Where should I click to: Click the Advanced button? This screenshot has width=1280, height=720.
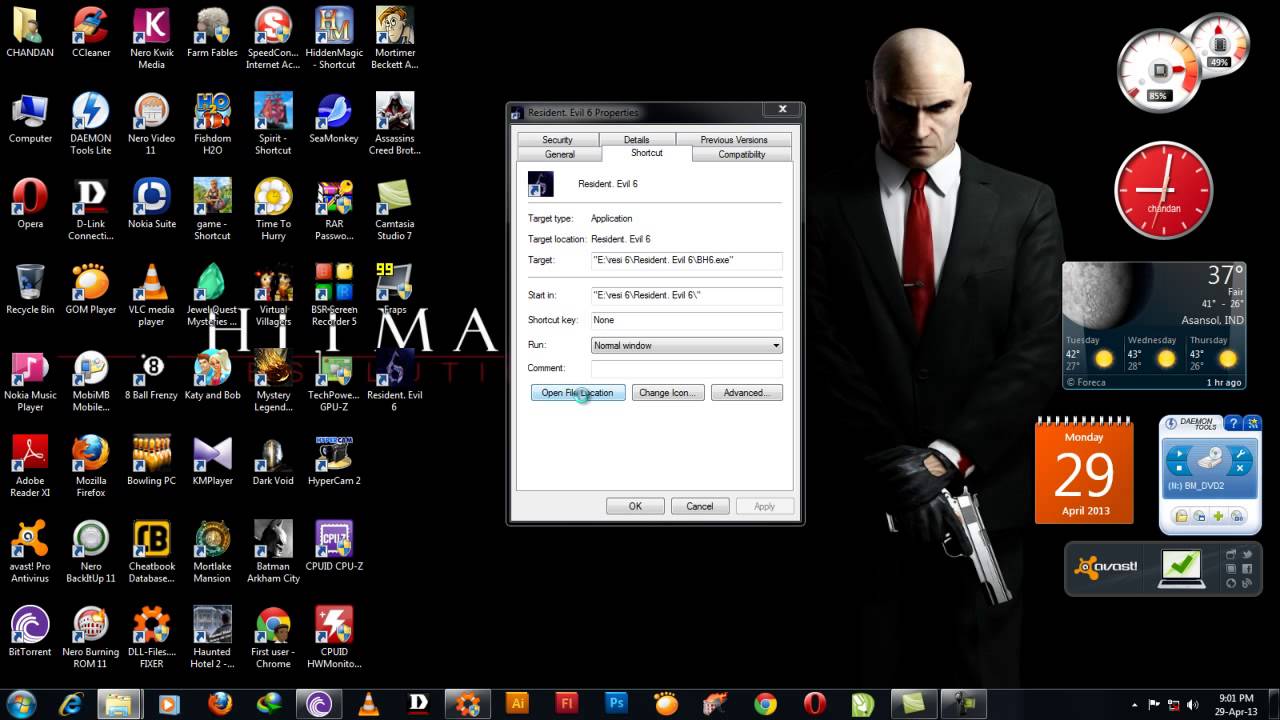click(746, 393)
